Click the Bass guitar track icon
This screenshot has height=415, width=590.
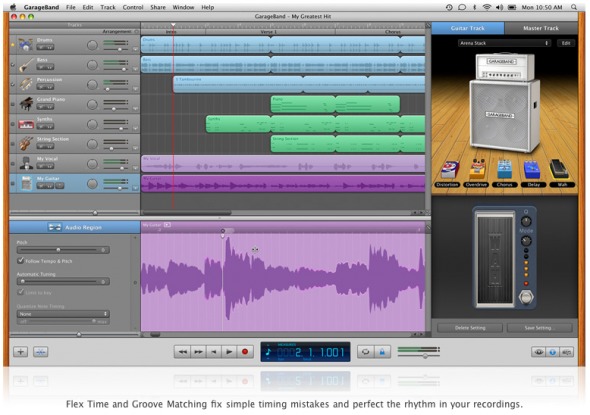(26, 64)
